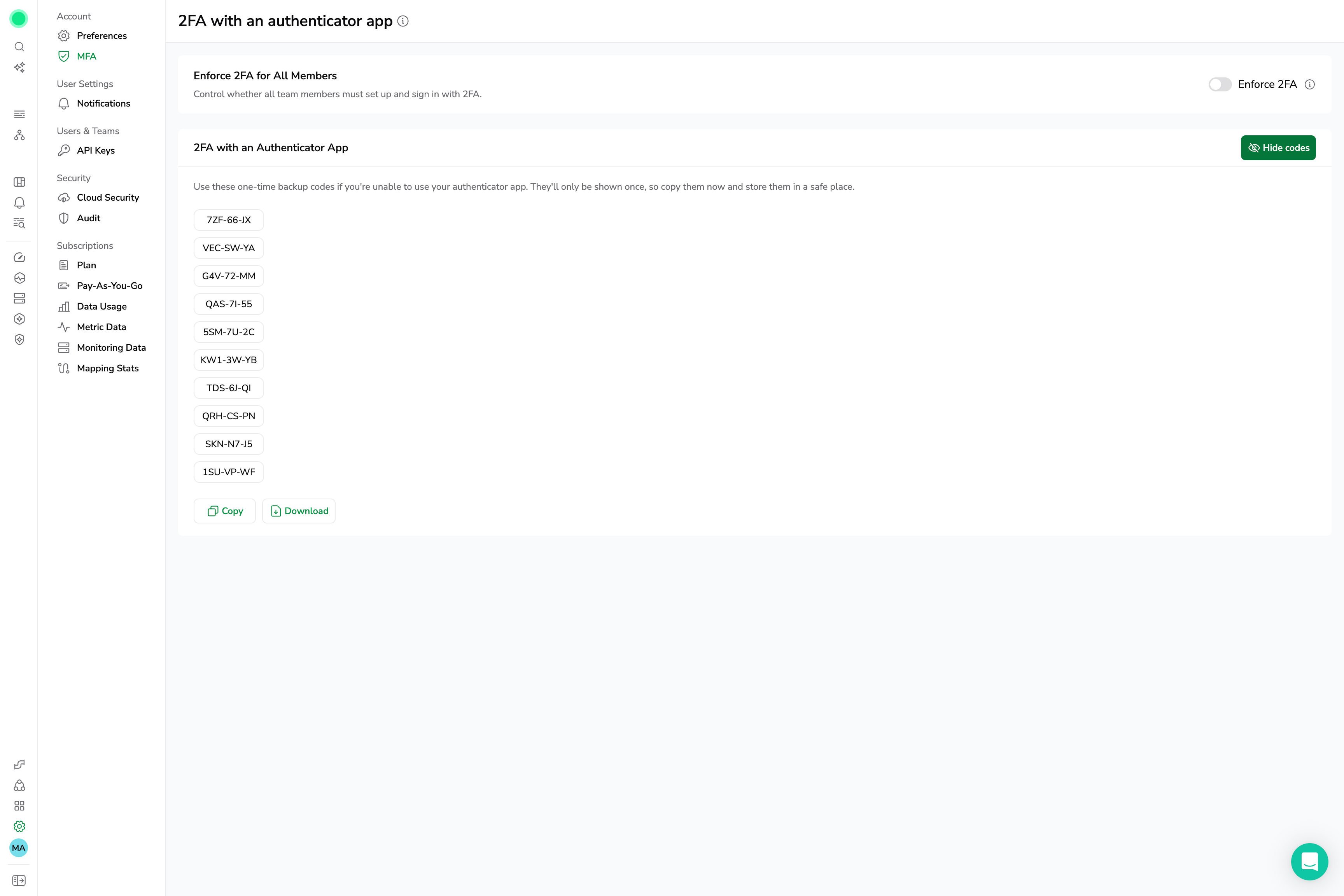Open Data Usage under Subscriptions
The image size is (1344, 896).
[102, 306]
